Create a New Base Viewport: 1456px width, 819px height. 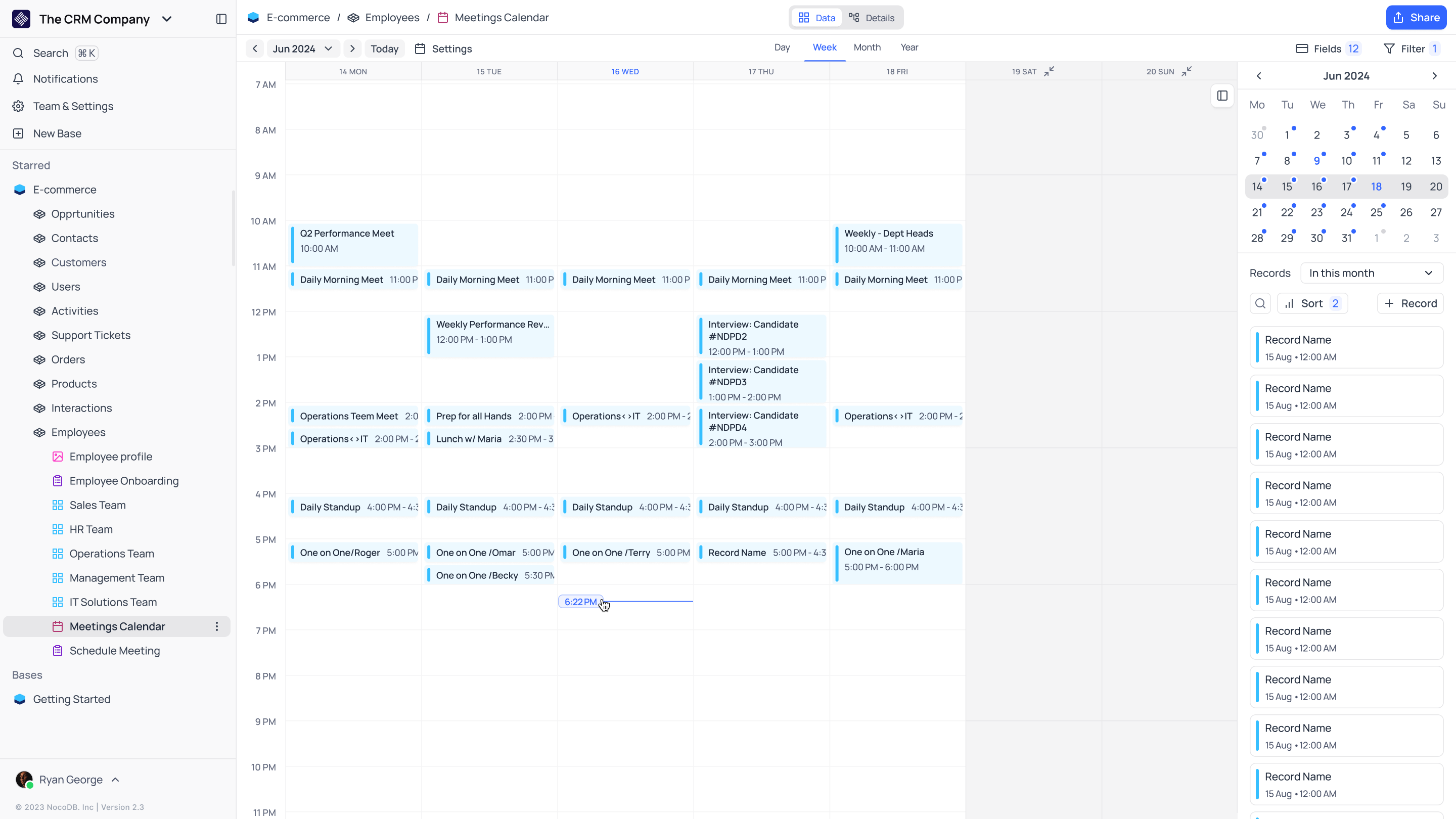57,133
